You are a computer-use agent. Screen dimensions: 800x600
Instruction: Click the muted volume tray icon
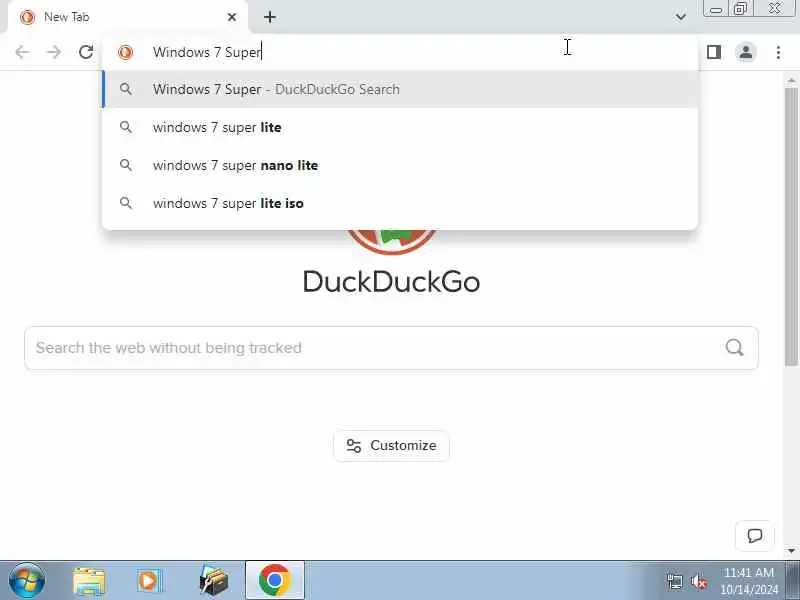pos(699,582)
